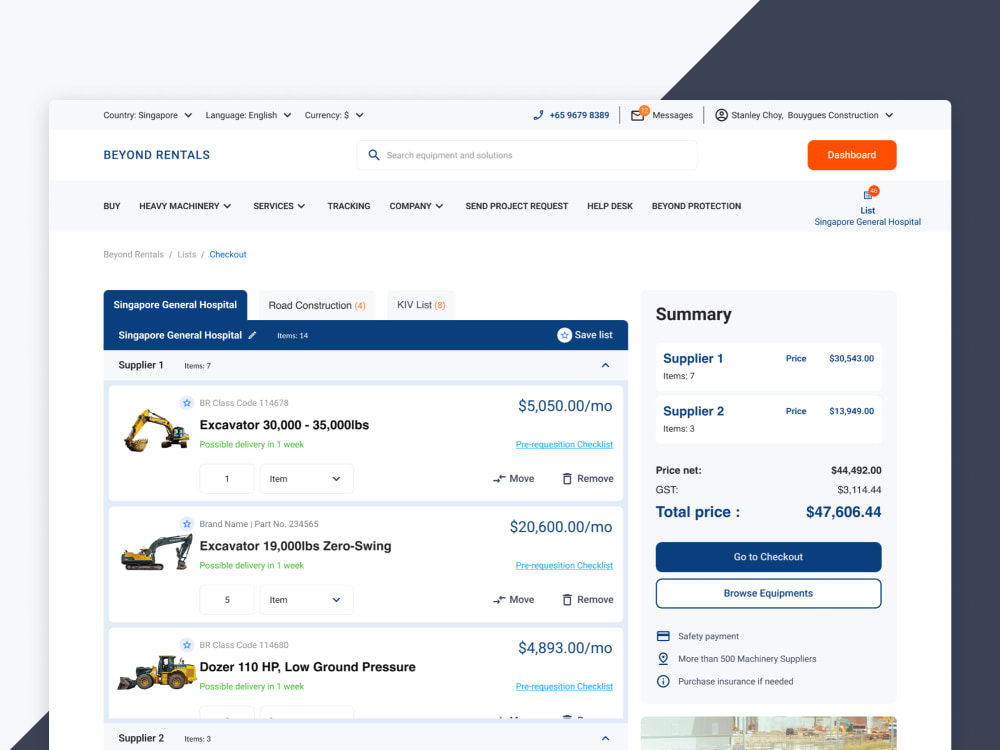Open the HEAVY MACHINERY menu
Screen dimensions: 1000x750
tap(185, 206)
